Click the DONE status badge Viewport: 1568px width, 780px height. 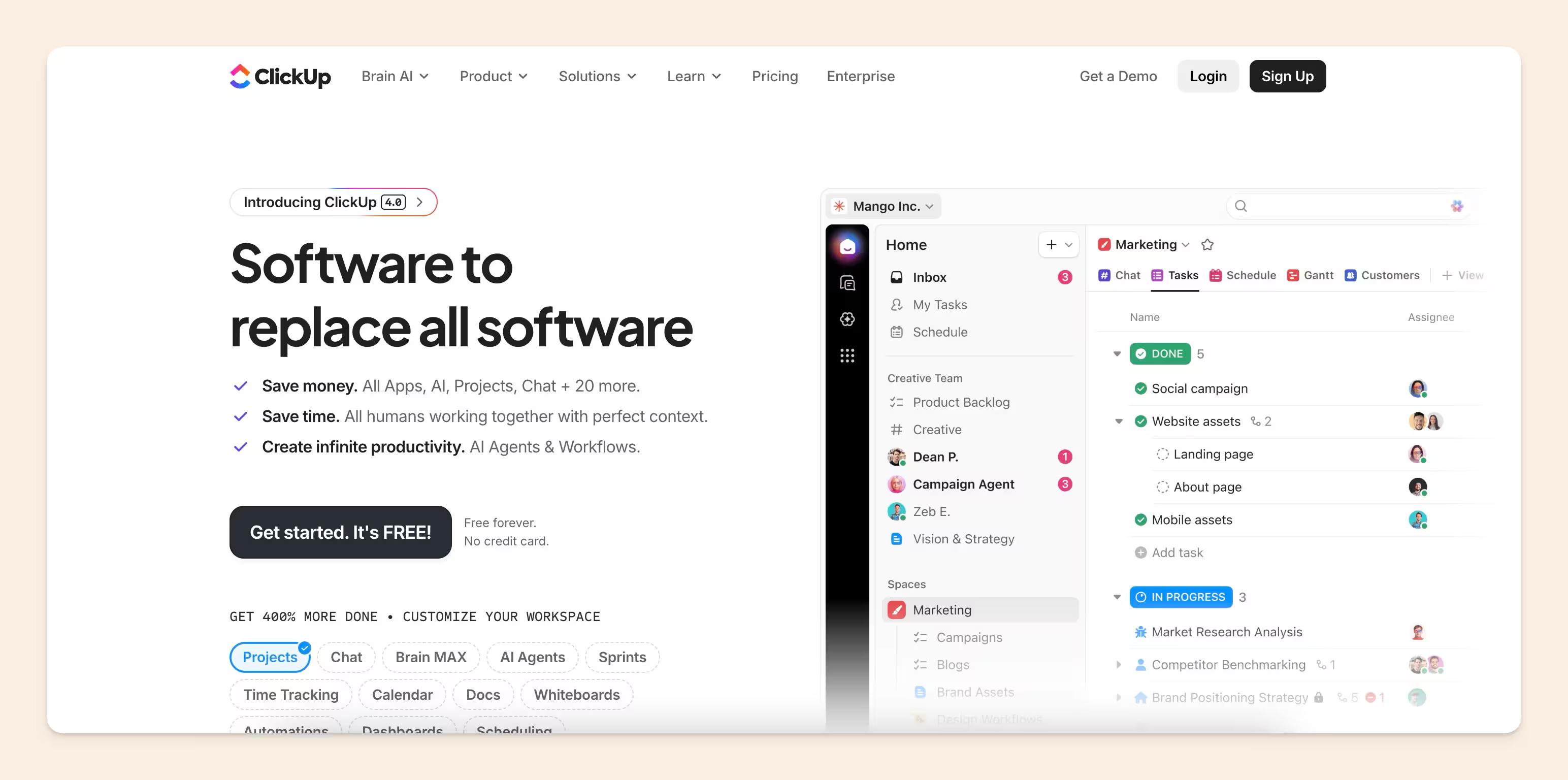click(1160, 354)
